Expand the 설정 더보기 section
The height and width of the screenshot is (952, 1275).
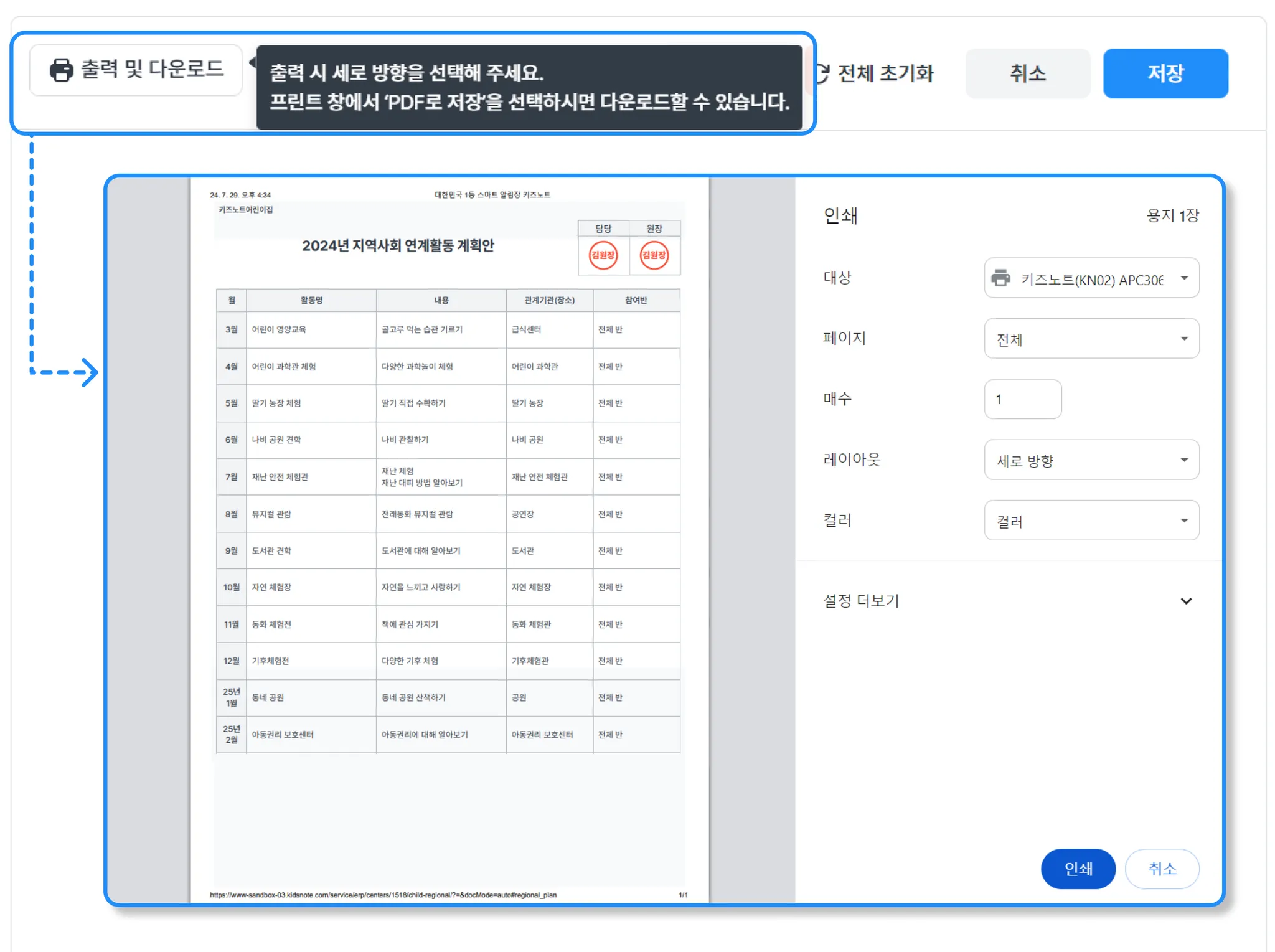pos(862,601)
